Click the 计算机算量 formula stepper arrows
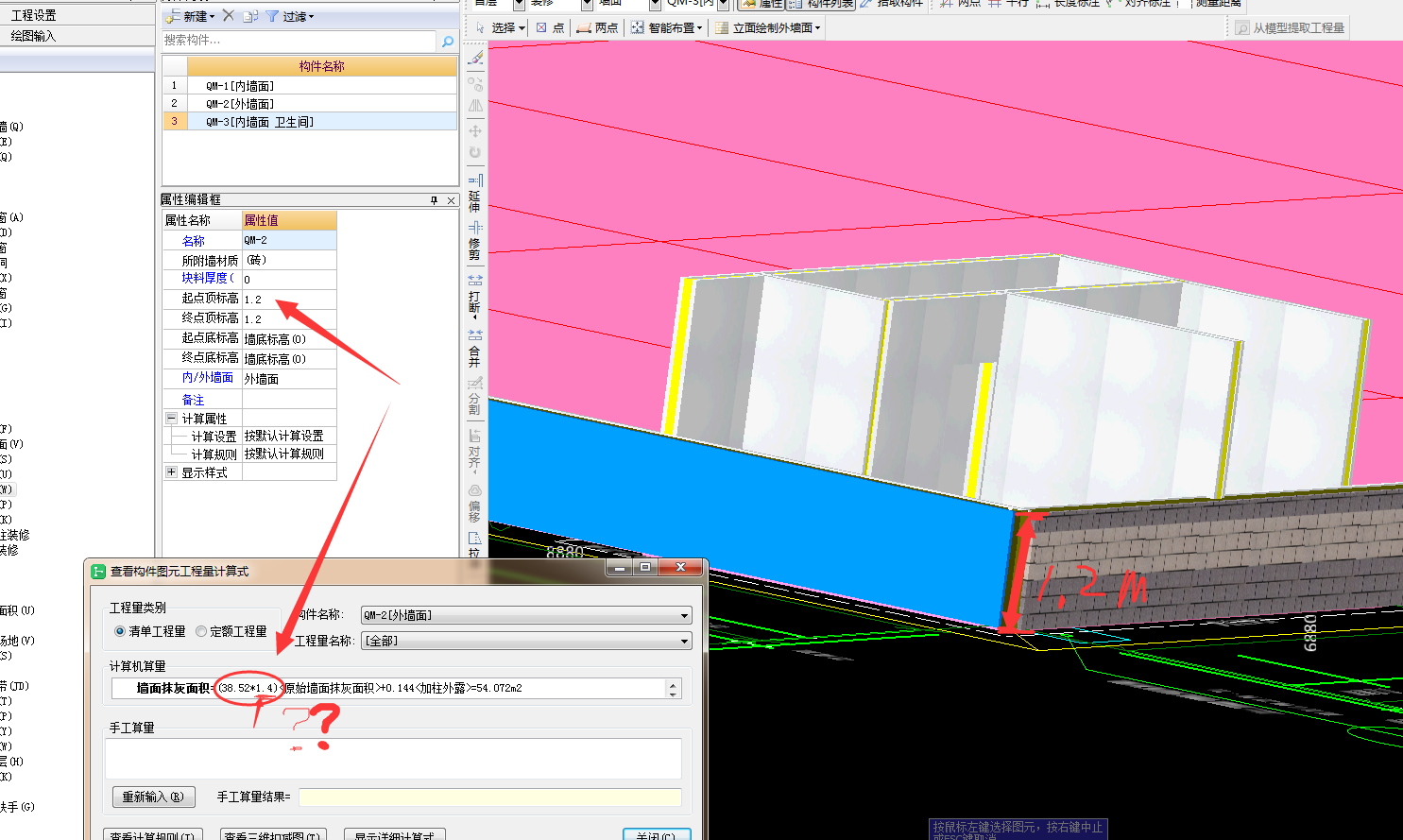This screenshot has height=840, width=1403. [x=673, y=689]
